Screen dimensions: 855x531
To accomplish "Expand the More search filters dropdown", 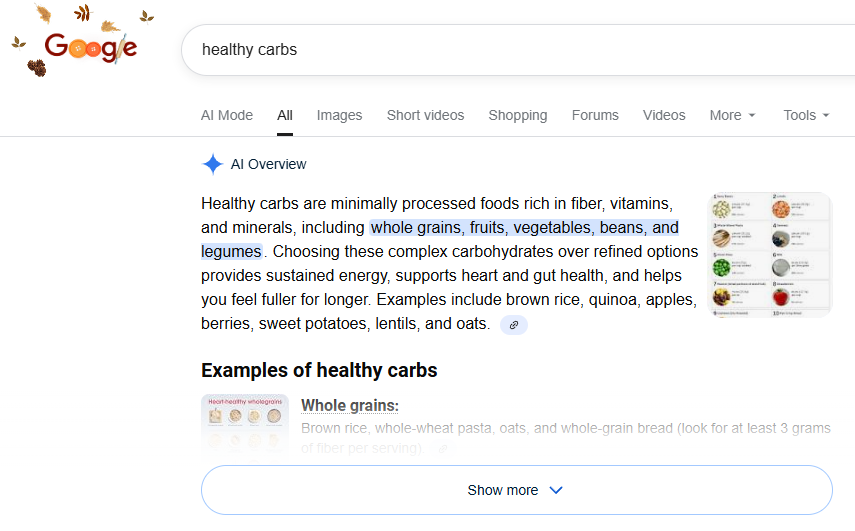I will (x=732, y=115).
